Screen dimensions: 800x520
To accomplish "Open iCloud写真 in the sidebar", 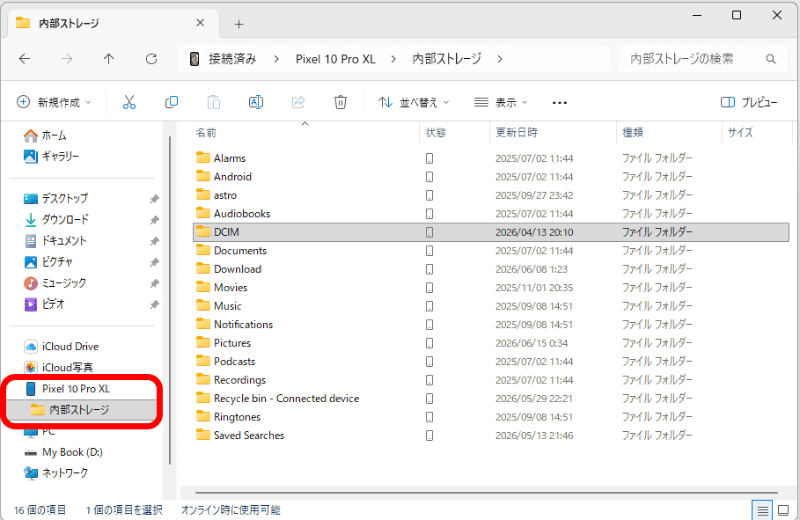I will (59, 367).
